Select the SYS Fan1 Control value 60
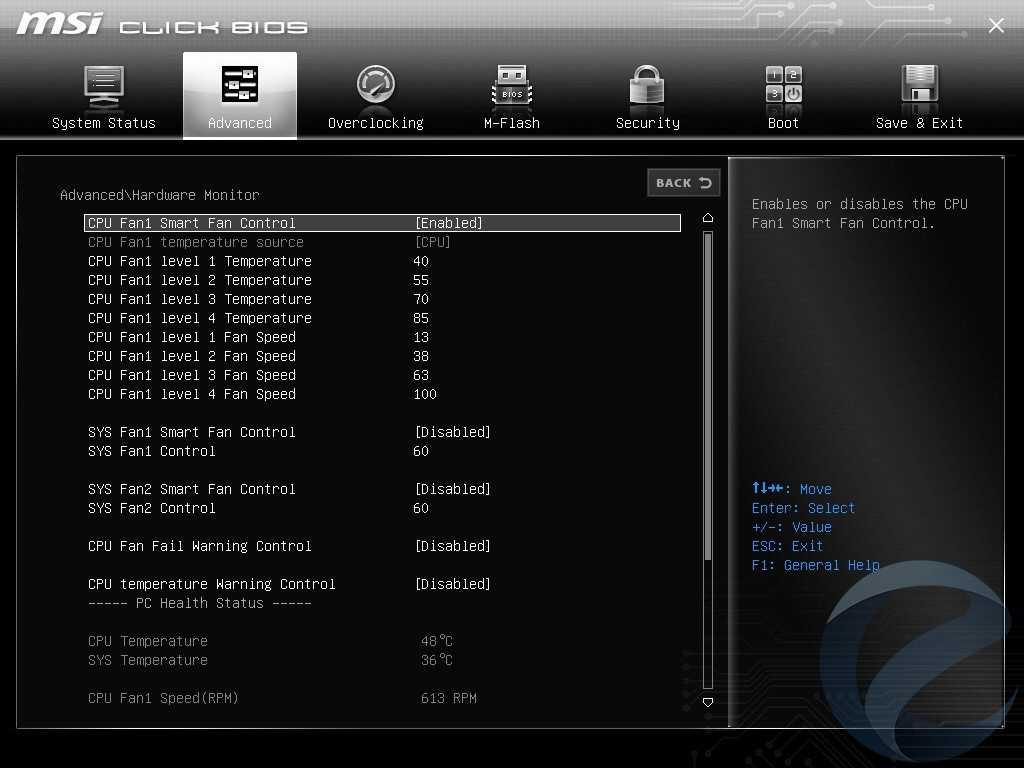 coord(421,451)
